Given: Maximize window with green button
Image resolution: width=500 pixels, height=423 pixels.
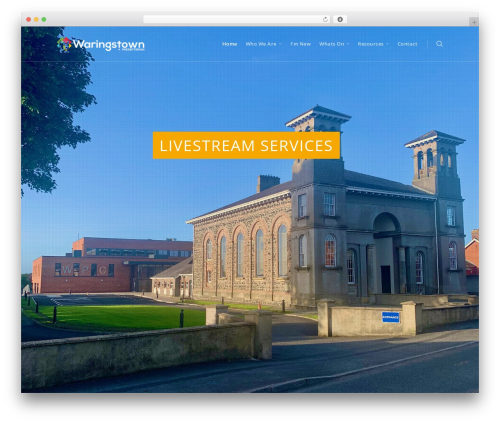Looking at the screenshot, I should coord(44,20).
